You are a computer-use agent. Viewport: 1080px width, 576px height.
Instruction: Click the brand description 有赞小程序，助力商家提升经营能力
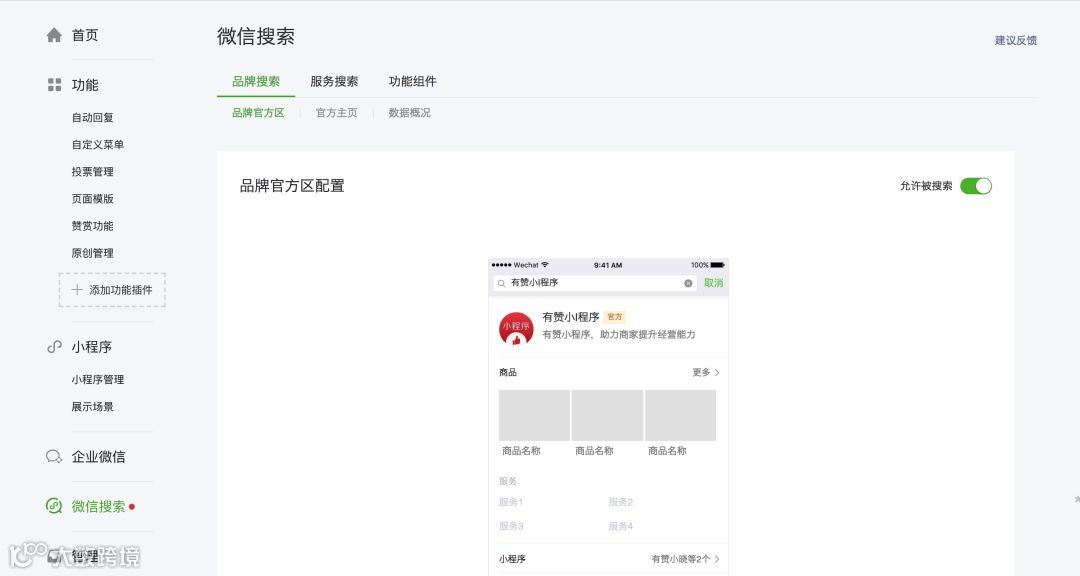(619, 334)
